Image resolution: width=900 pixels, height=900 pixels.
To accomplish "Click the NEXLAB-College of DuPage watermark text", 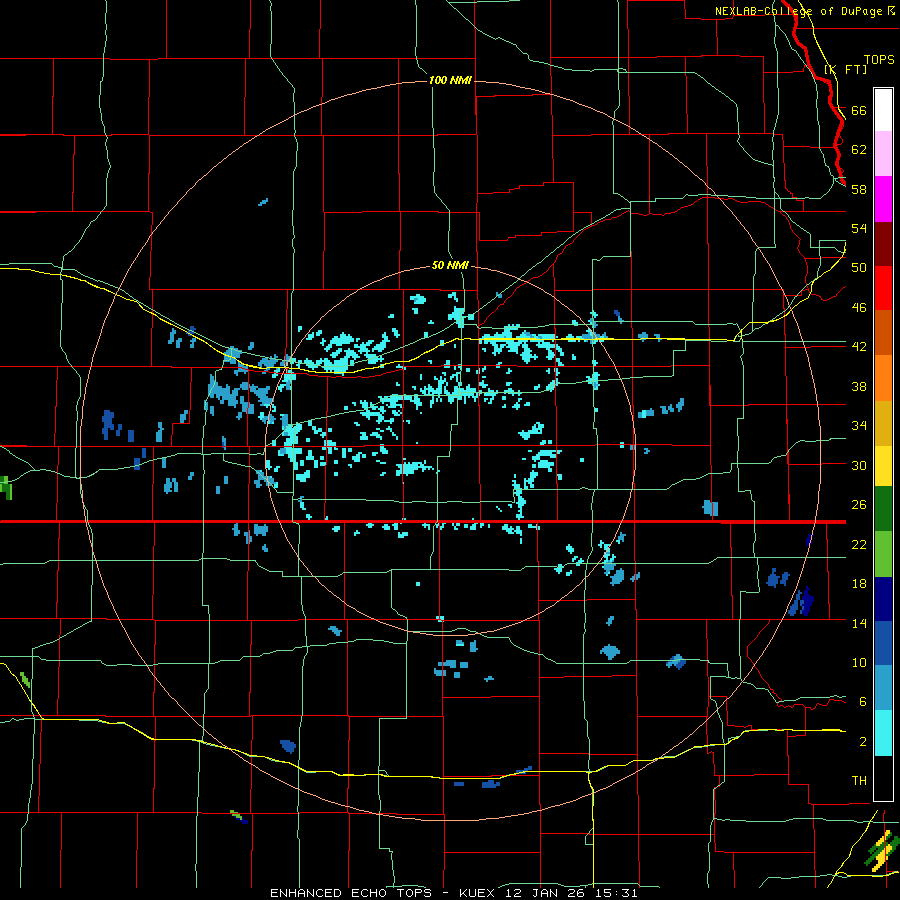I will 804,11.
